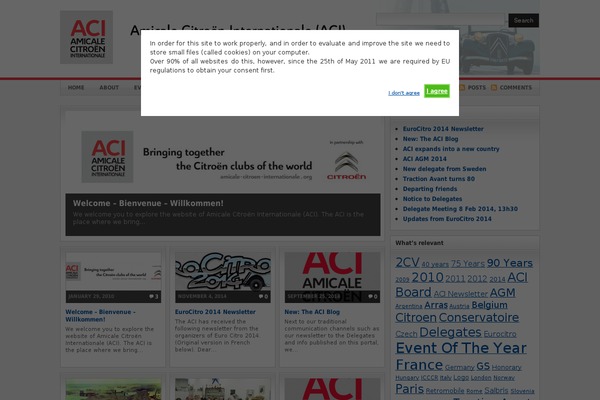Open New: The ACI Blog post title

coord(312,312)
